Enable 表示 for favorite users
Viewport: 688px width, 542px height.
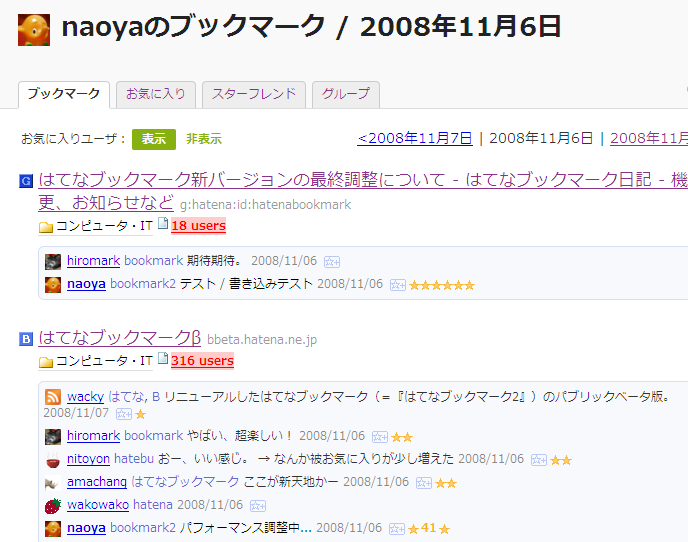[154, 139]
